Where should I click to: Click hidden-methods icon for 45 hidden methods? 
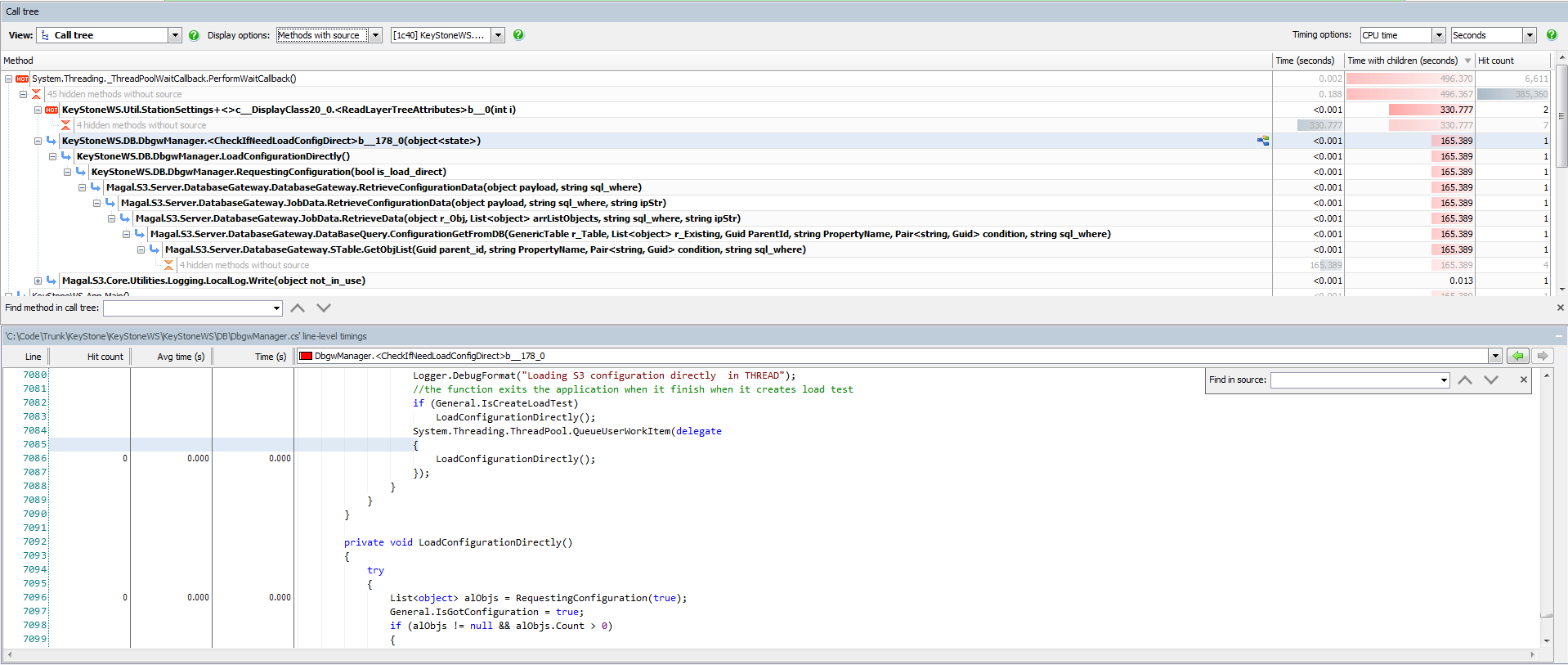coord(36,95)
